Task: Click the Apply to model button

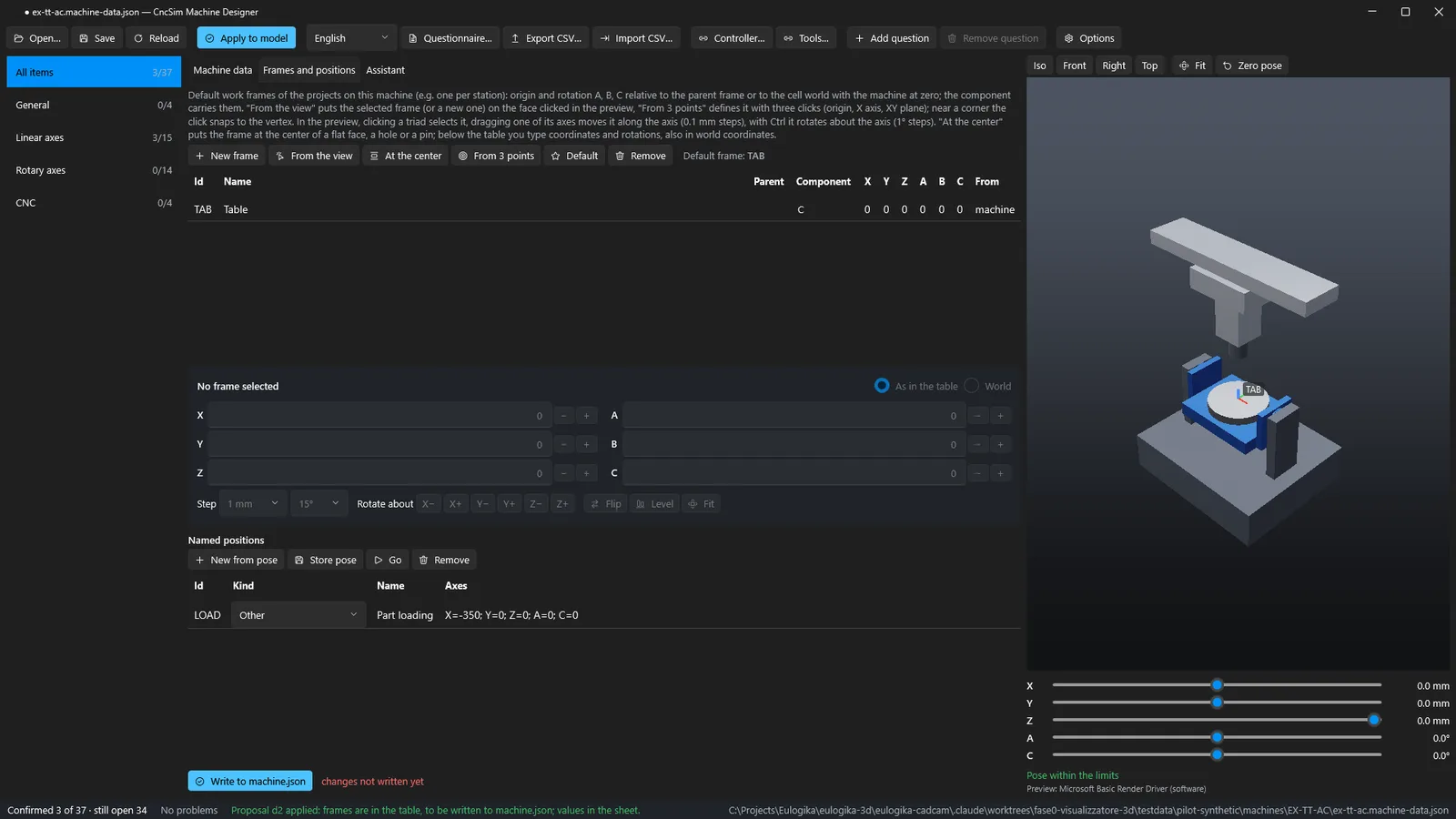Action: click(x=247, y=38)
